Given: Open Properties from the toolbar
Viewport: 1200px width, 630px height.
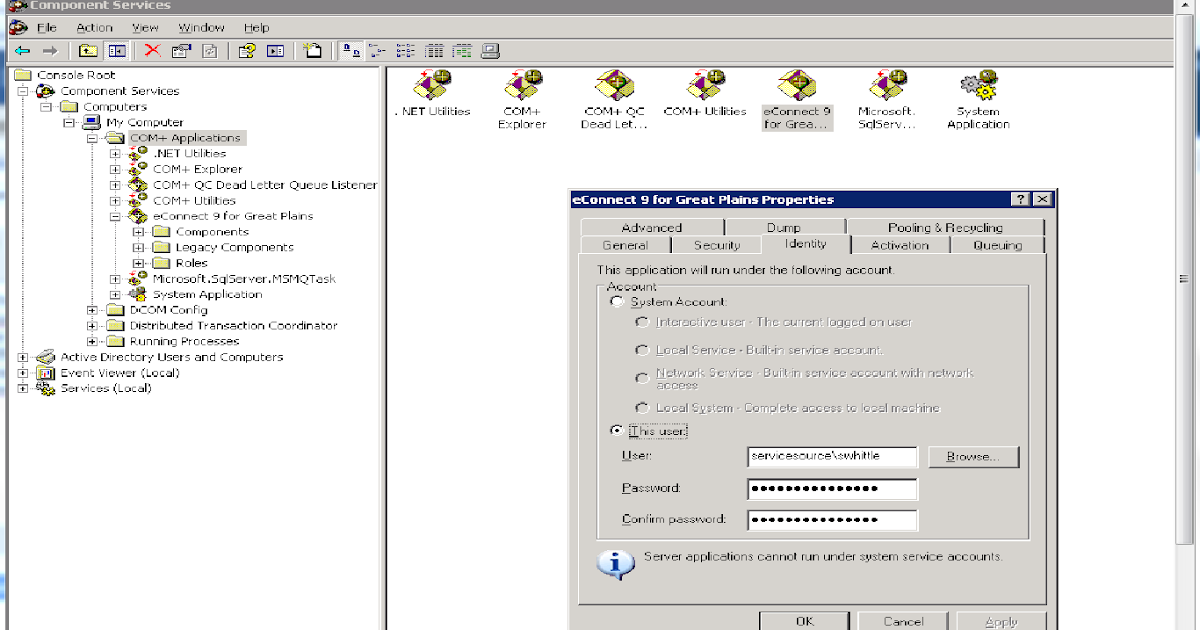Looking at the screenshot, I should pyautogui.click(x=181, y=49).
